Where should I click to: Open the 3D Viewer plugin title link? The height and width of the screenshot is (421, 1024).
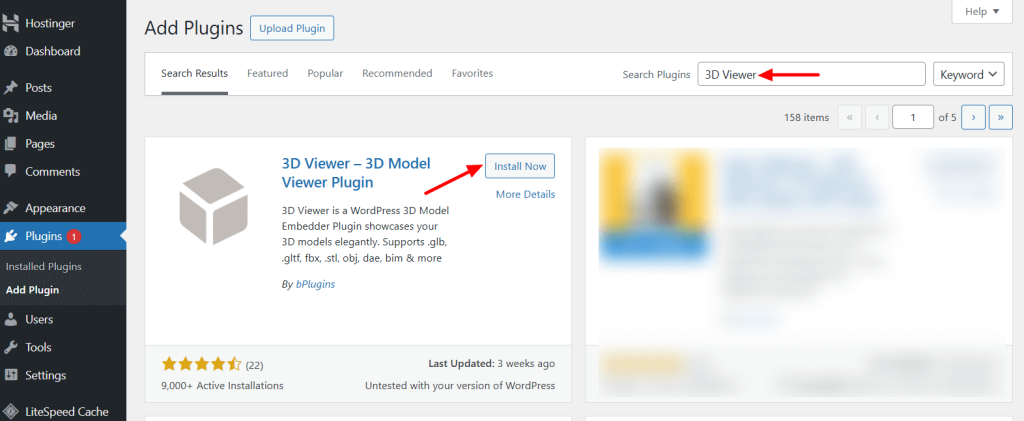coord(356,173)
